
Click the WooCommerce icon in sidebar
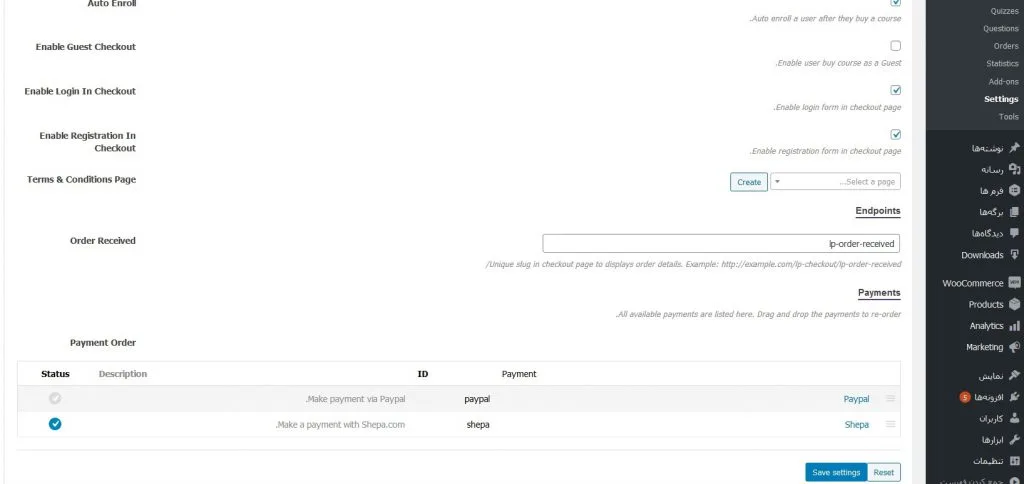coord(1014,283)
